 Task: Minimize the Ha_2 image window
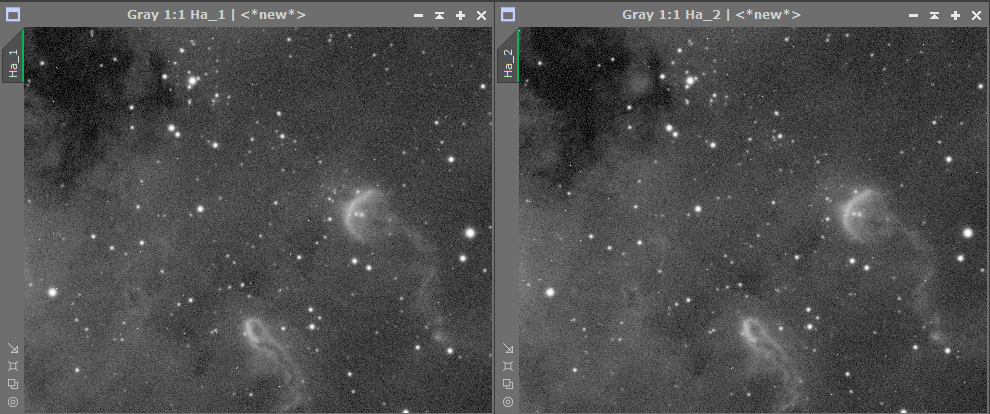pos(913,15)
